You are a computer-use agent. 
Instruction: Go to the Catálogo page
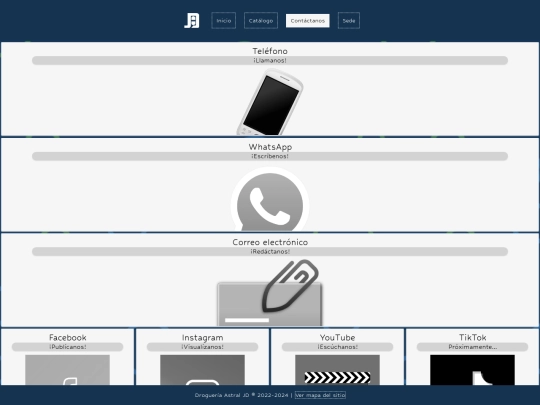coord(261,21)
